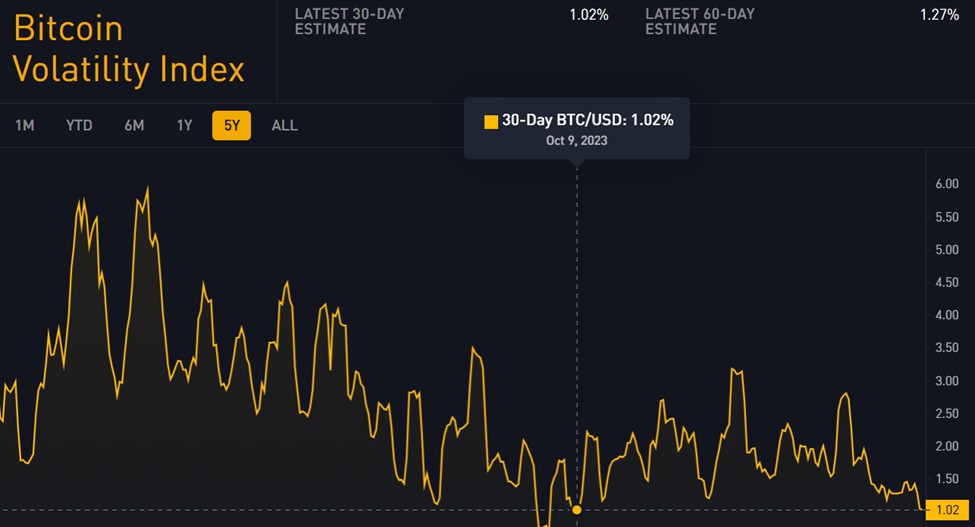Click the 3.50 y-axis label

tap(947, 348)
